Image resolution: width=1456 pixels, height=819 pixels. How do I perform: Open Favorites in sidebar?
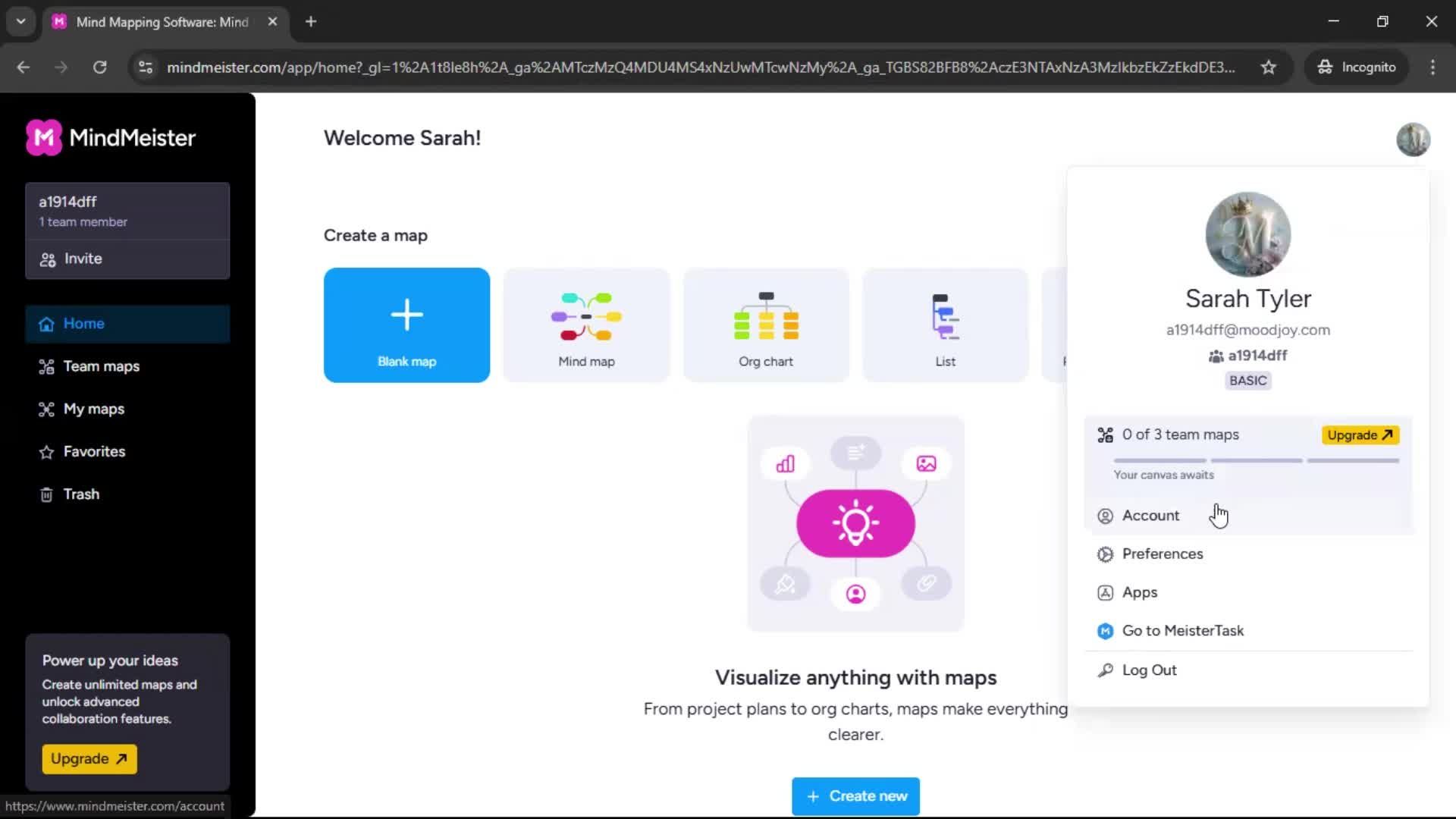pyautogui.click(x=127, y=451)
